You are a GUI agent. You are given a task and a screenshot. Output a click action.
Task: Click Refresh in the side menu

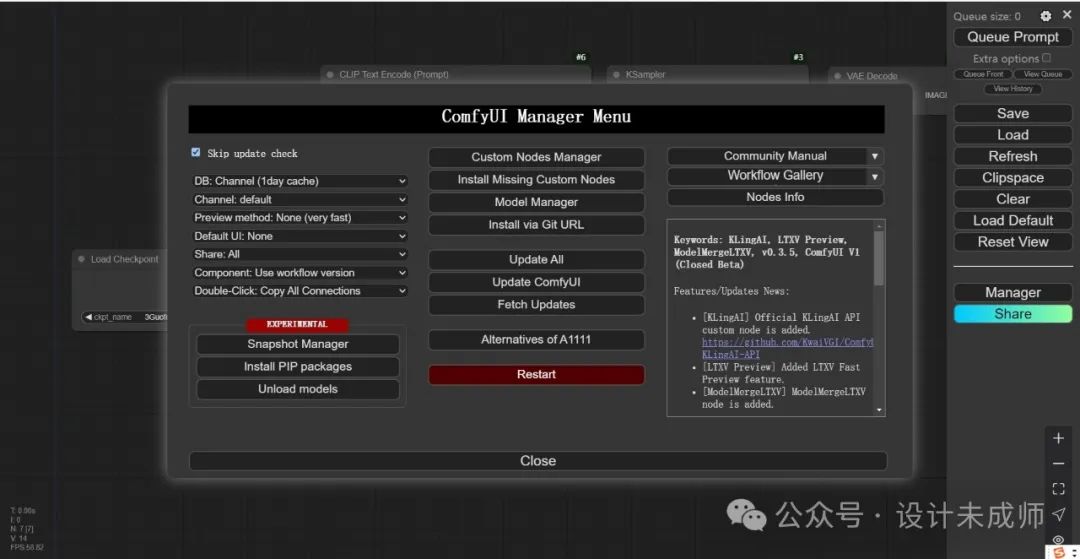tap(1012, 156)
